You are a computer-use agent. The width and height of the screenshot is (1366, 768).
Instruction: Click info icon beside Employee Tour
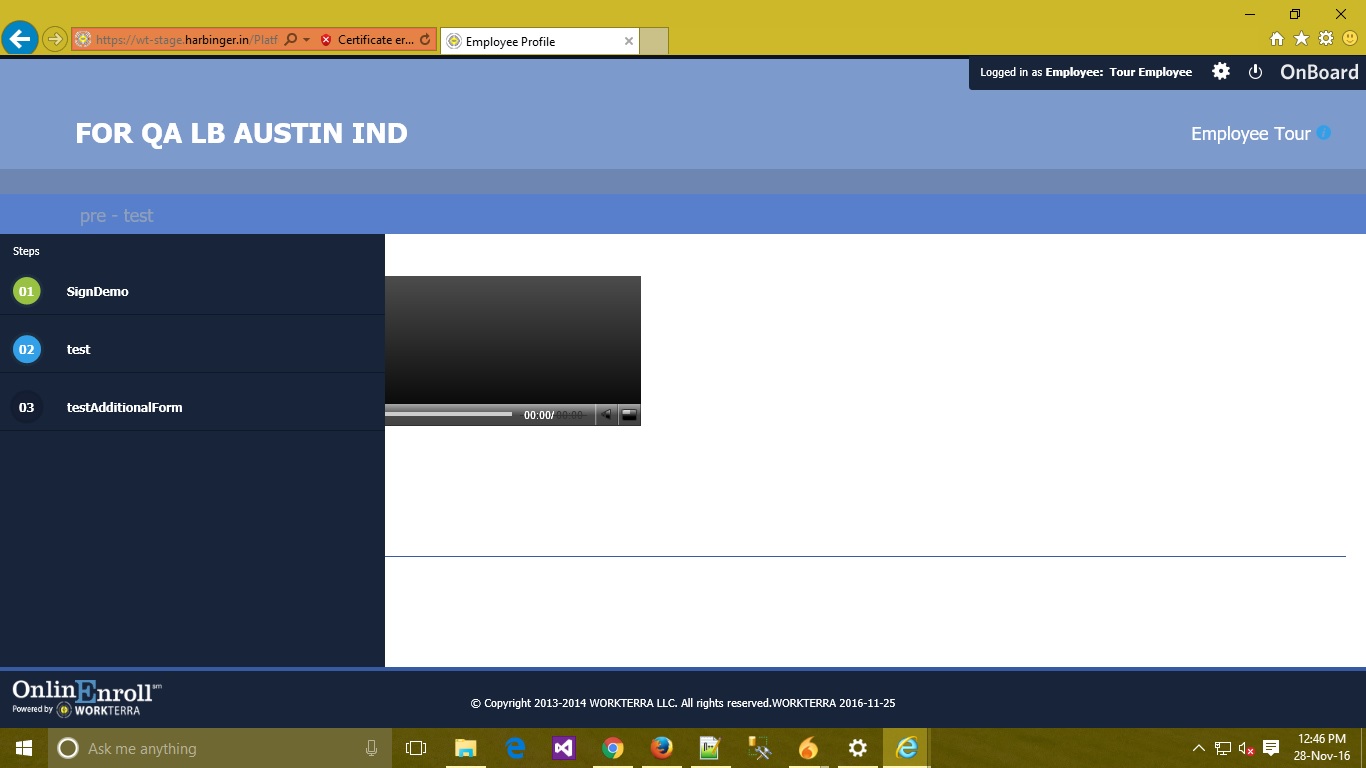pyautogui.click(x=1323, y=133)
